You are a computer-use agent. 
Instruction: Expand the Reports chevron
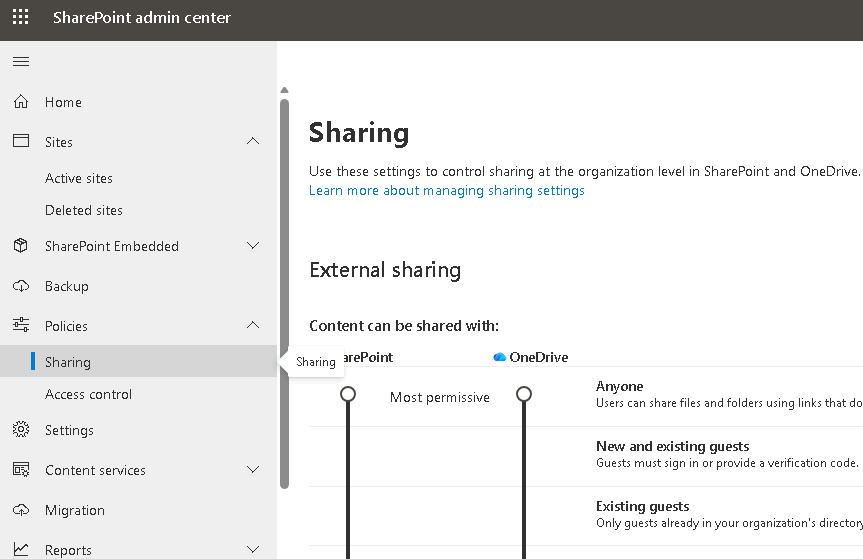(253, 549)
